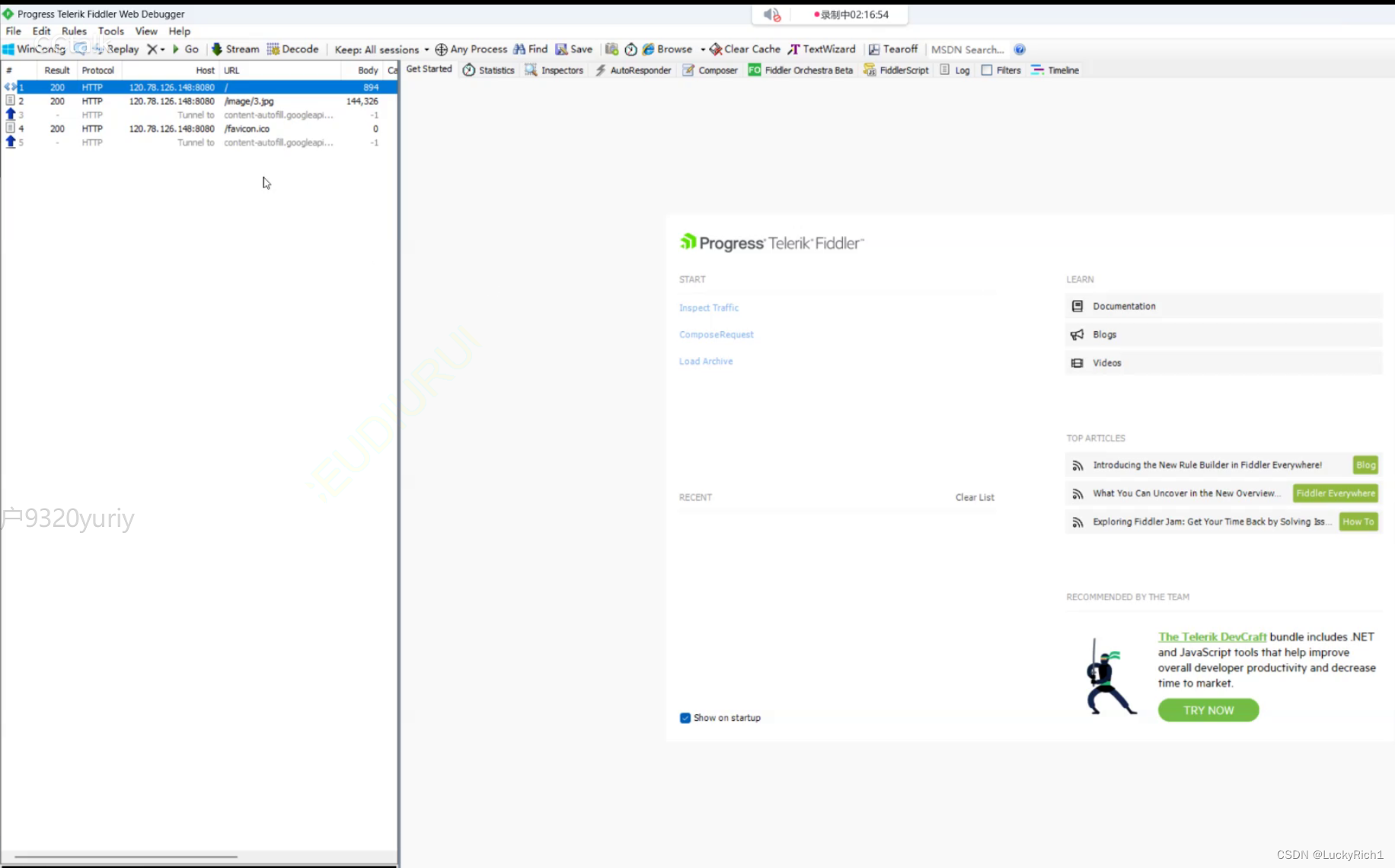Sort sessions by Protocol column

click(98, 70)
